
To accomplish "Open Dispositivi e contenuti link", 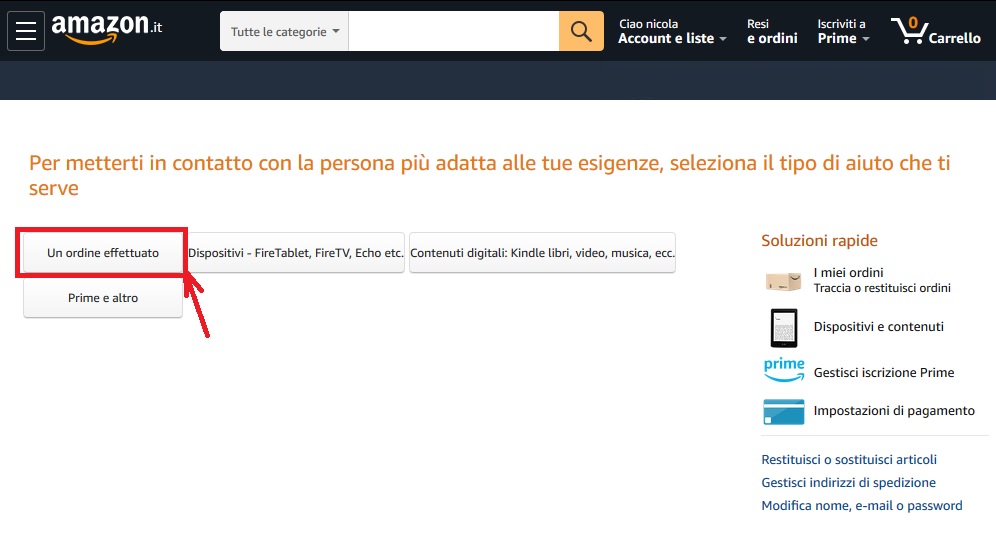I will pyautogui.click(x=878, y=327).
